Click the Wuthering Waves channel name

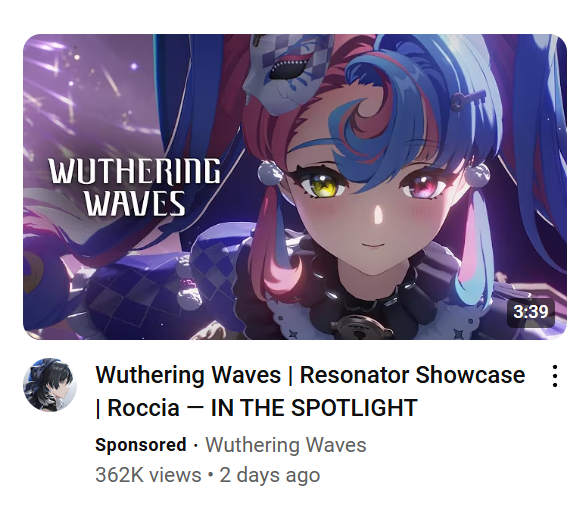(x=286, y=445)
